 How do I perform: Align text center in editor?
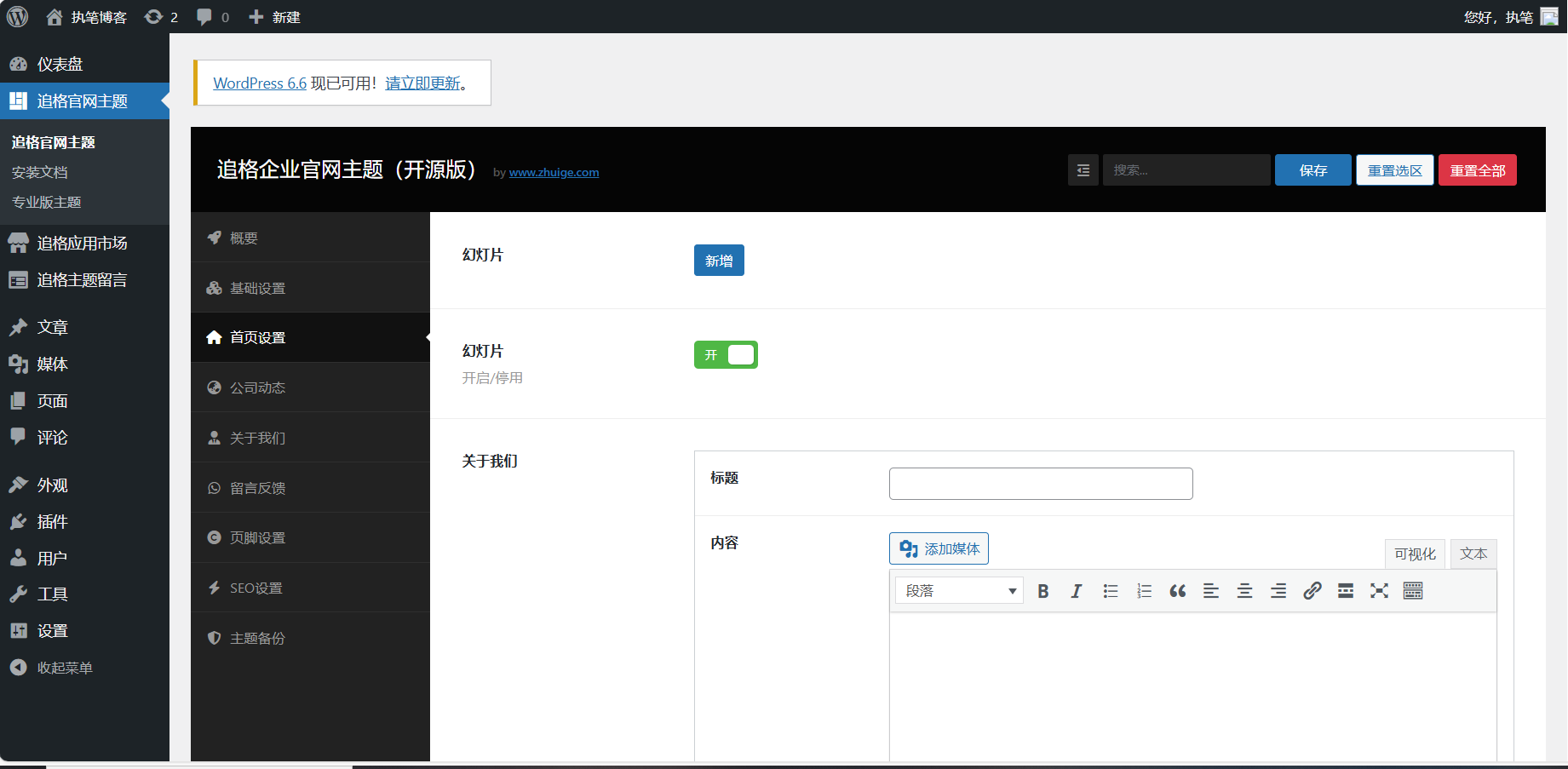(1244, 591)
